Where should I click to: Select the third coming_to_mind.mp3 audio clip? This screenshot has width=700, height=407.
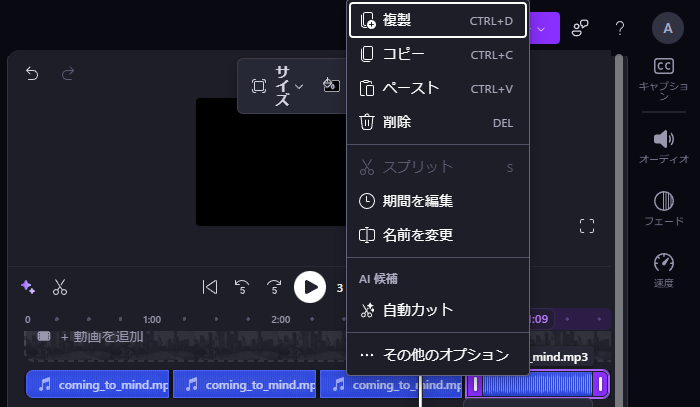(391, 384)
